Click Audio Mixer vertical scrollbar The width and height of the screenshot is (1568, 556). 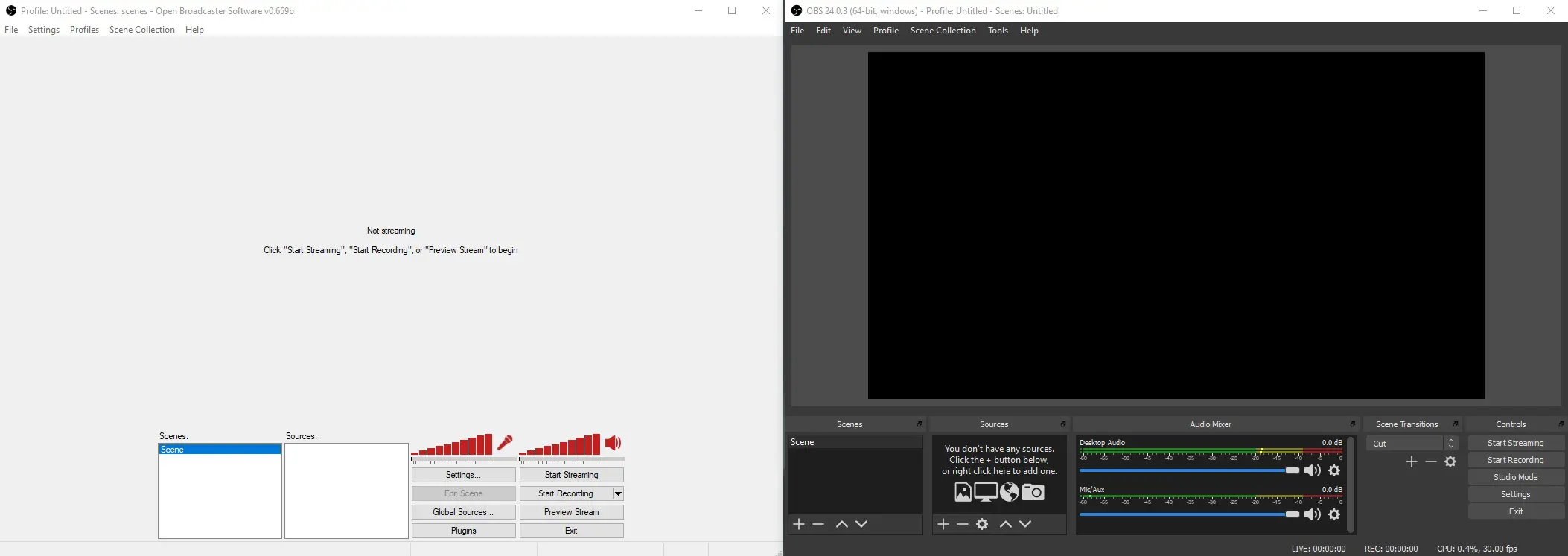pos(1351,485)
